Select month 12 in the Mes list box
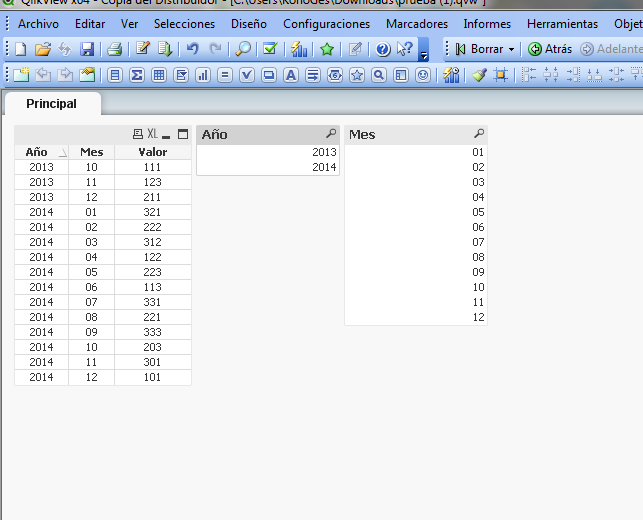Viewport: 643px width, 520px height. [x=416, y=317]
